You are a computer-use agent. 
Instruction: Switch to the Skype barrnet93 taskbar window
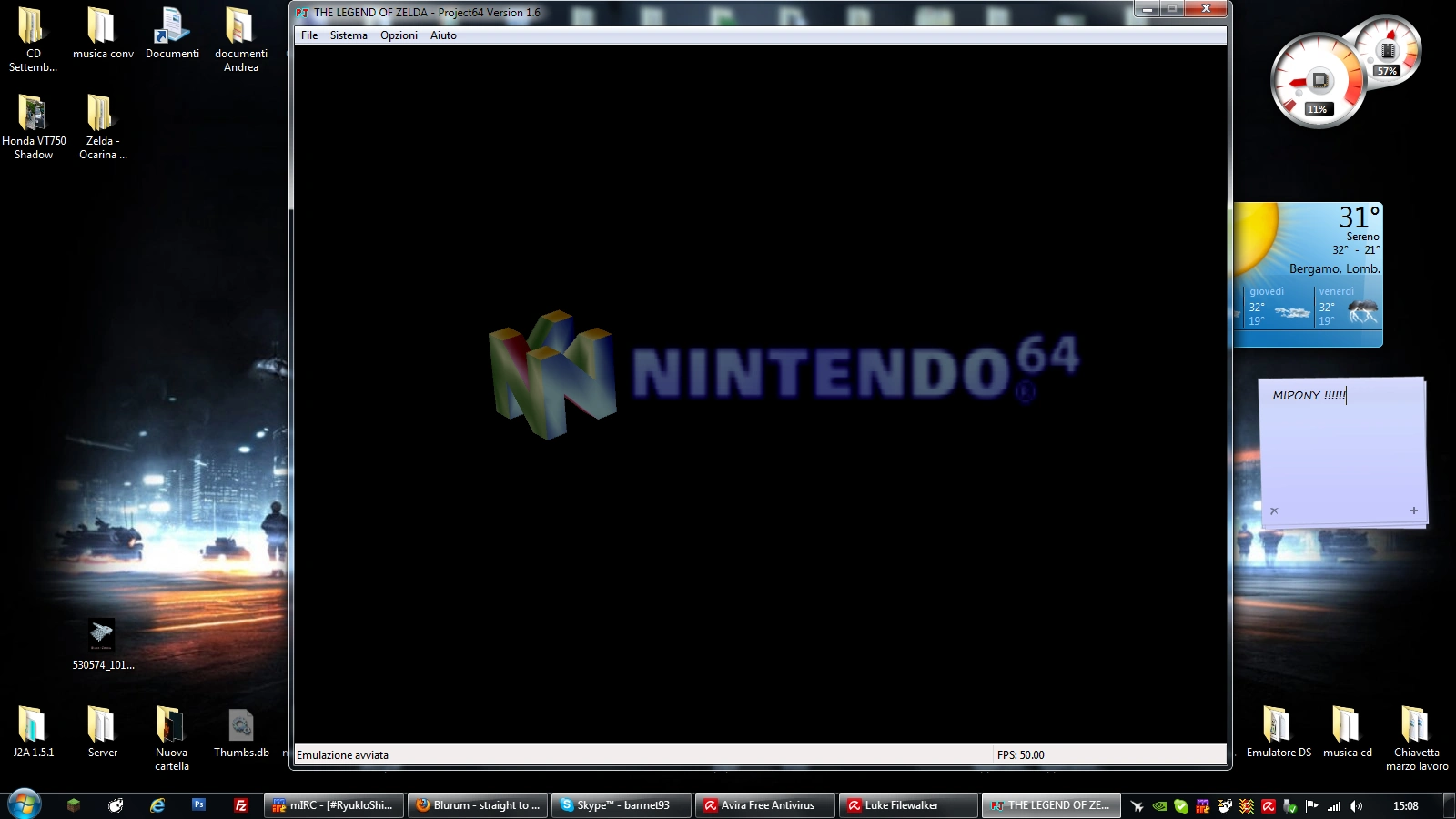tap(622, 805)
